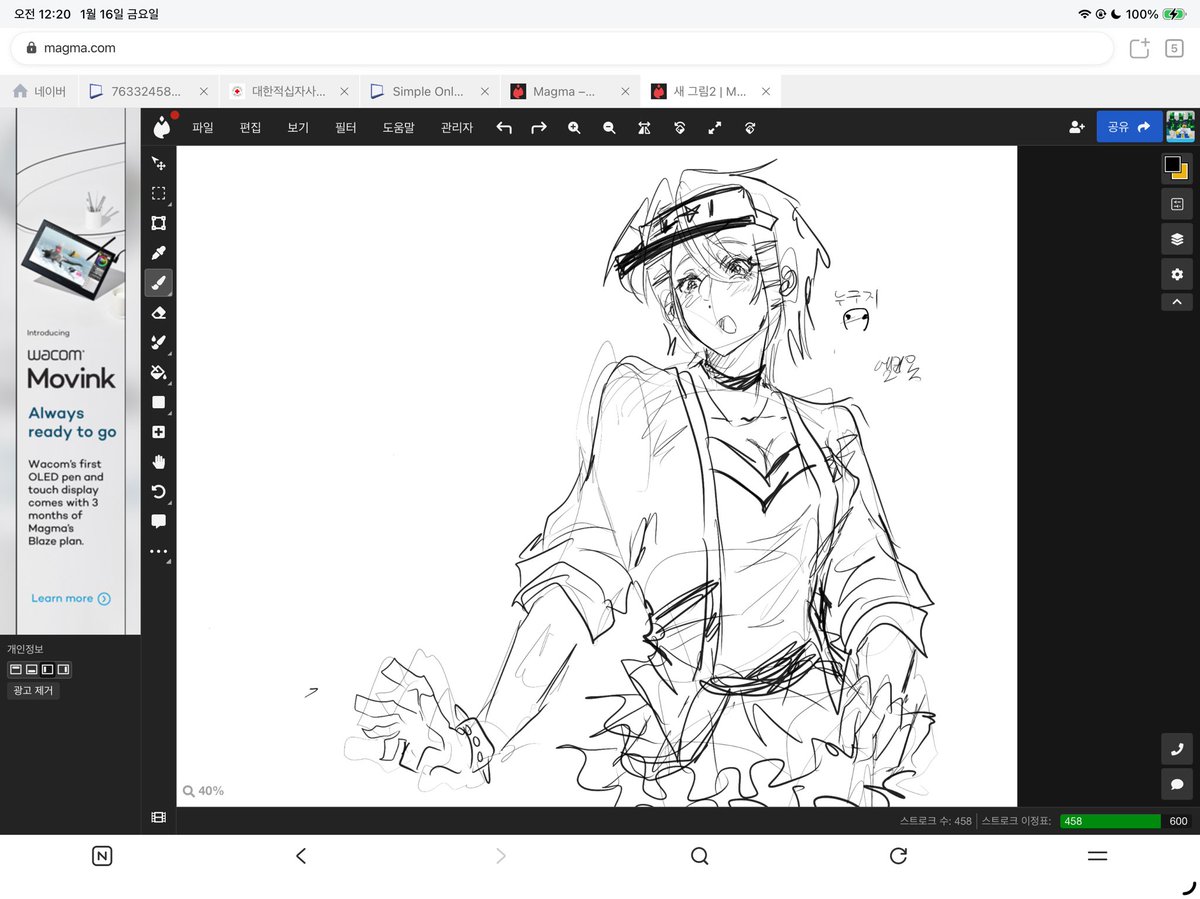Select the Rotate view tool
This screenshot has height=899, width=1200.
point(158,491)
